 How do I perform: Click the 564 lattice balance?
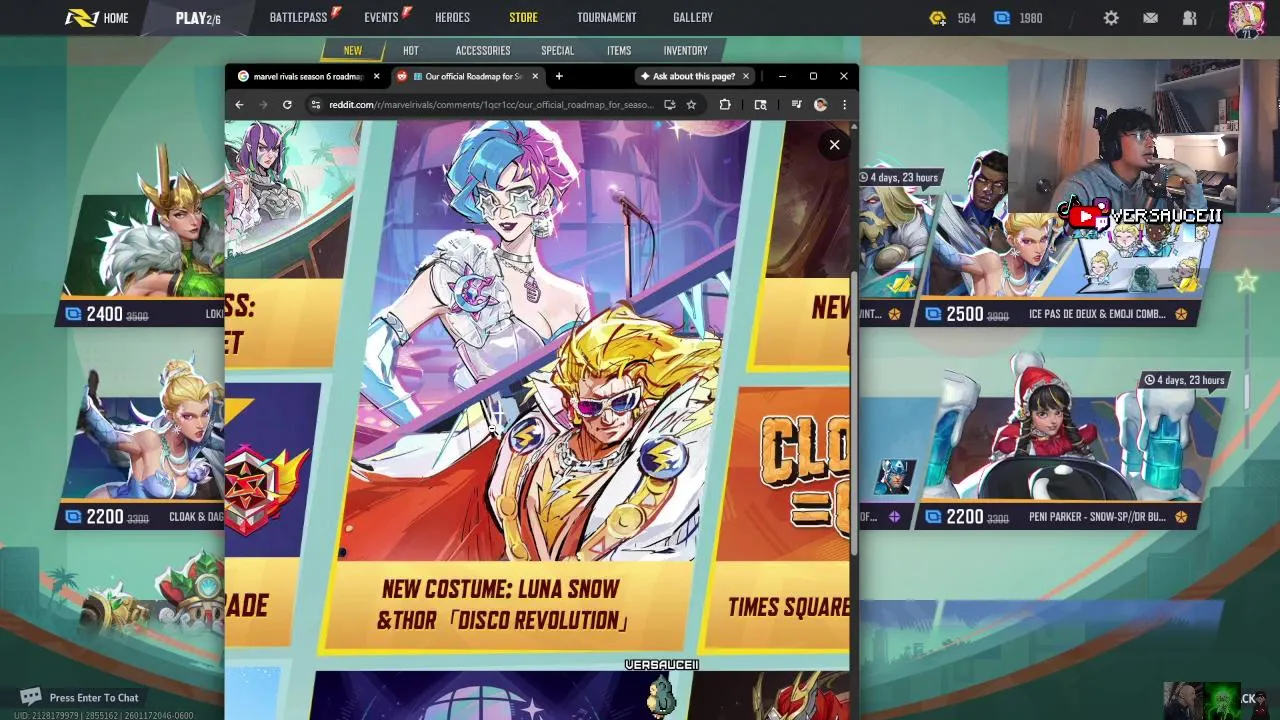[966, 18]
